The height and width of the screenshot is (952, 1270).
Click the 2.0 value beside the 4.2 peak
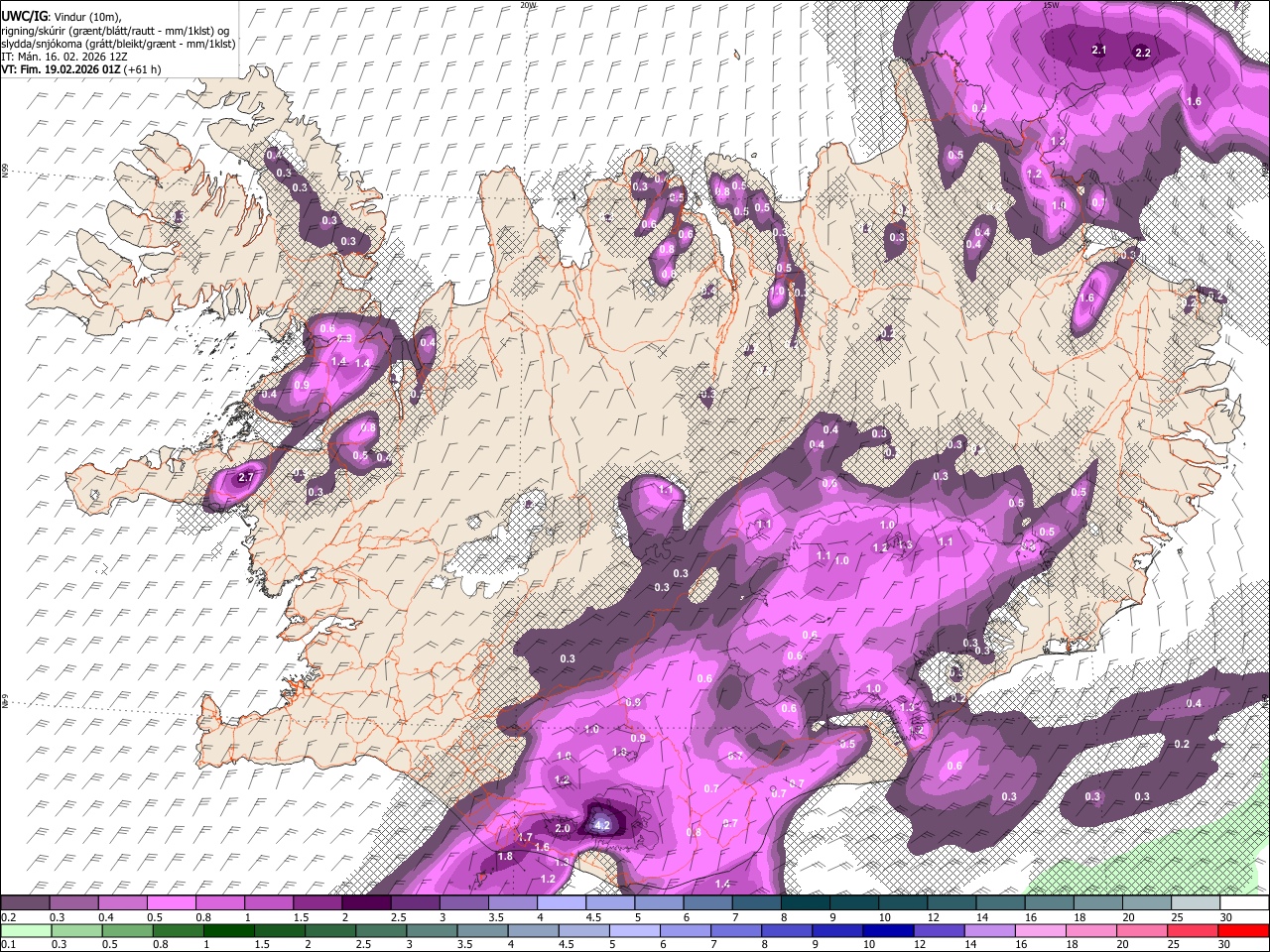(563, 828)
